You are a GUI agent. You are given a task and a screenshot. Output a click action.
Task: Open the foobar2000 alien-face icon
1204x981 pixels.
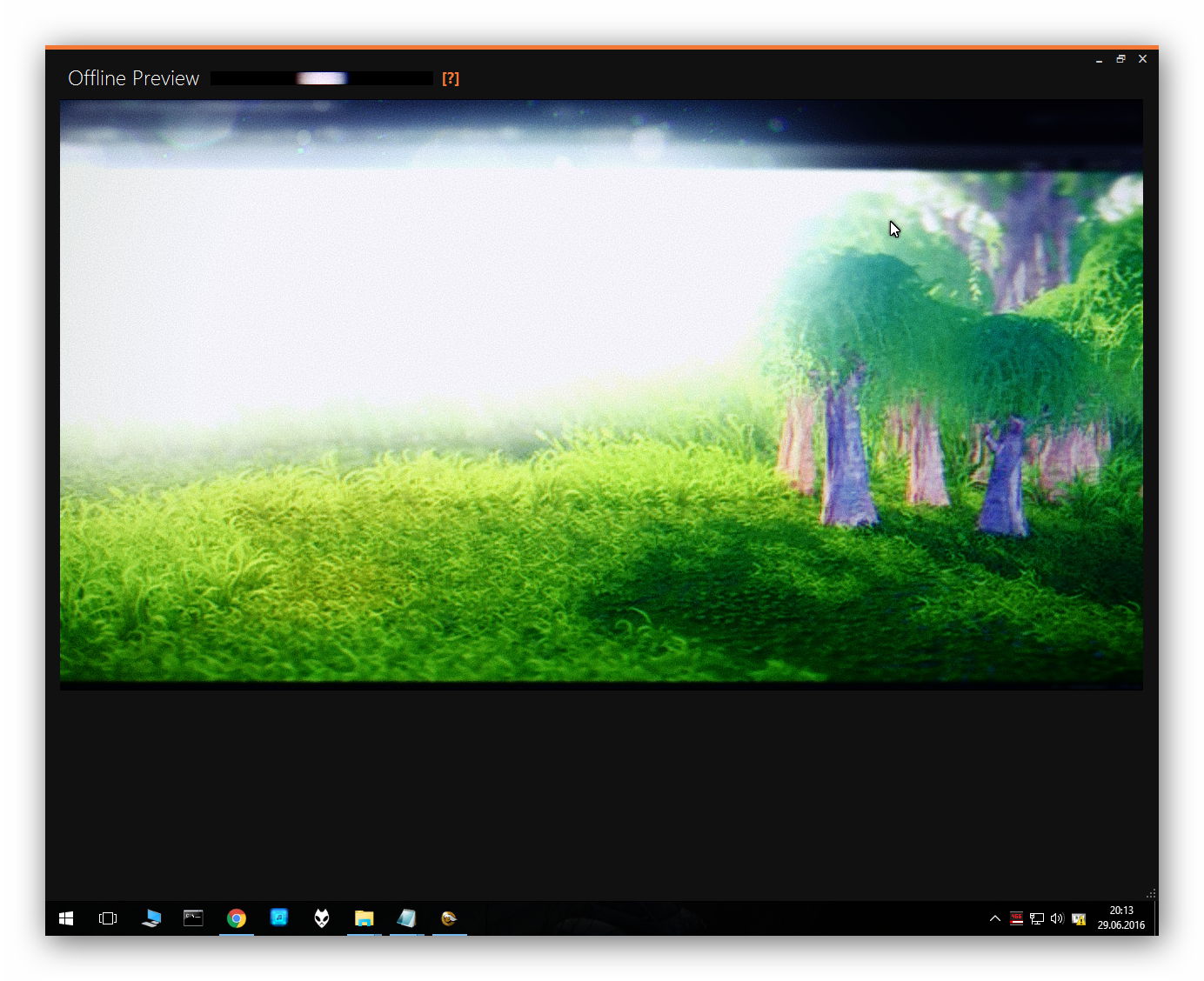[322, 918]
